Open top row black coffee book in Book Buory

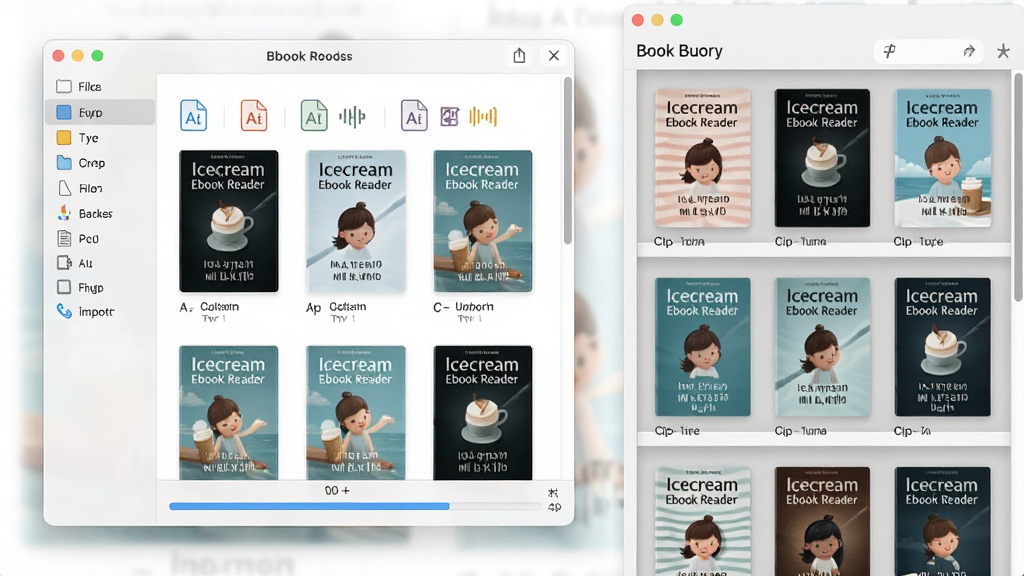pyautogui.click(x=822, y=158)
